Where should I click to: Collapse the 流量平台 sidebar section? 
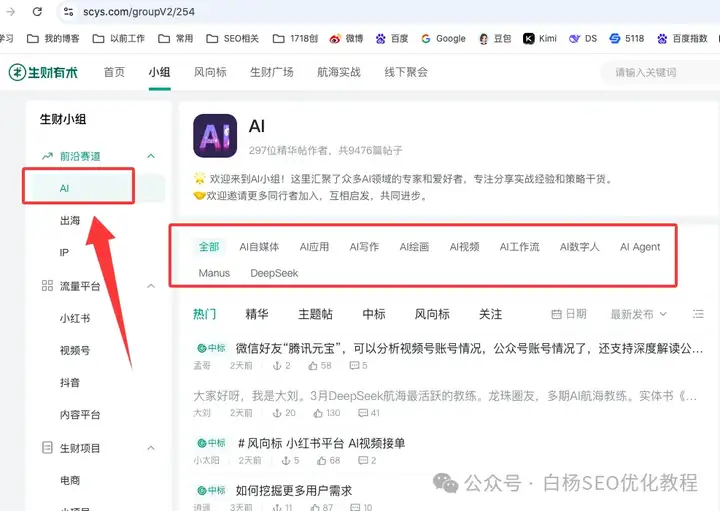pos(151,286)
